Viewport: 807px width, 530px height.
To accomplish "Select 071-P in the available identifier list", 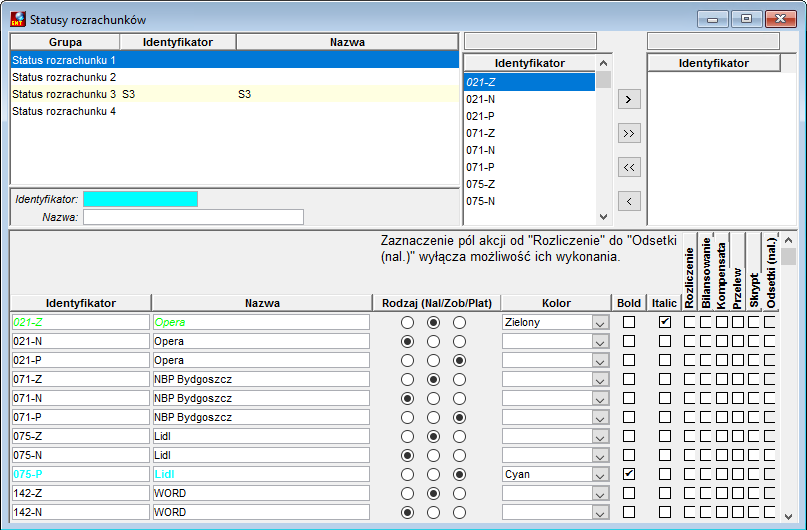I will coord(529,167).
